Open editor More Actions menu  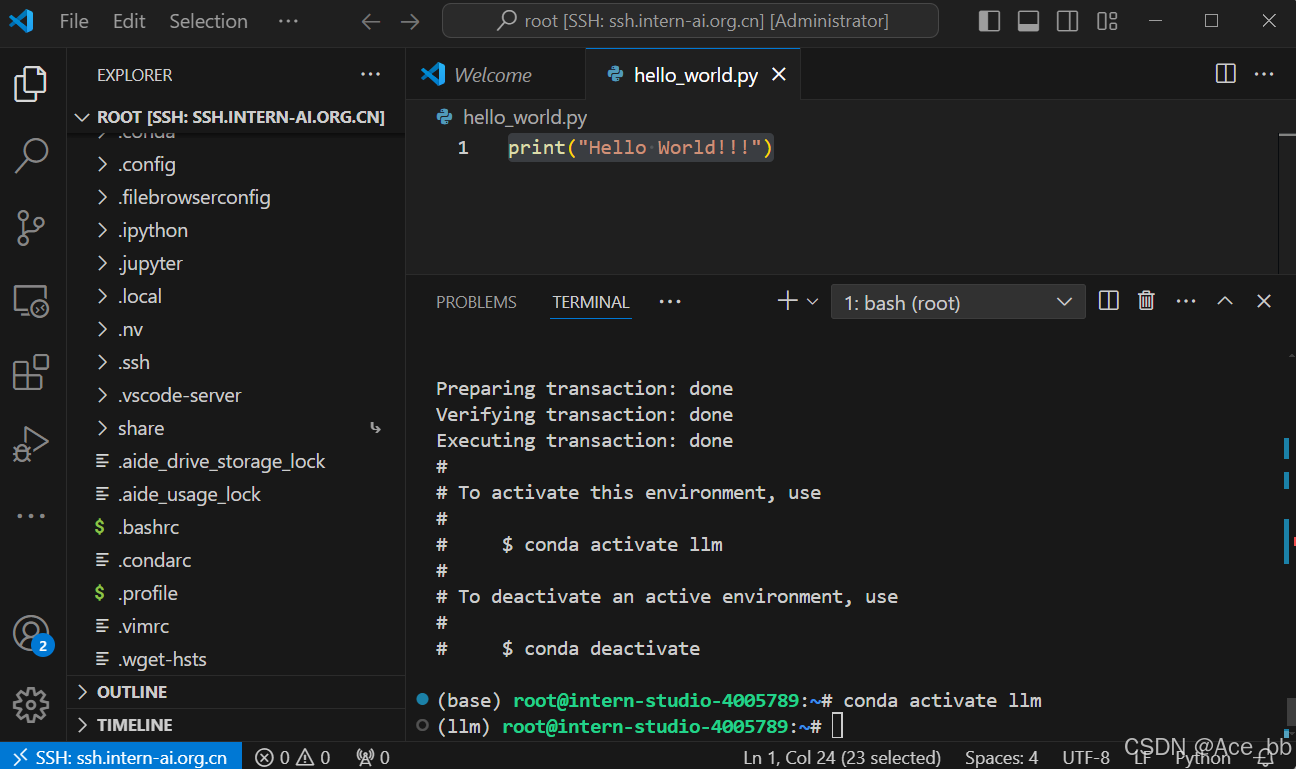click(x=1264, y=74)
